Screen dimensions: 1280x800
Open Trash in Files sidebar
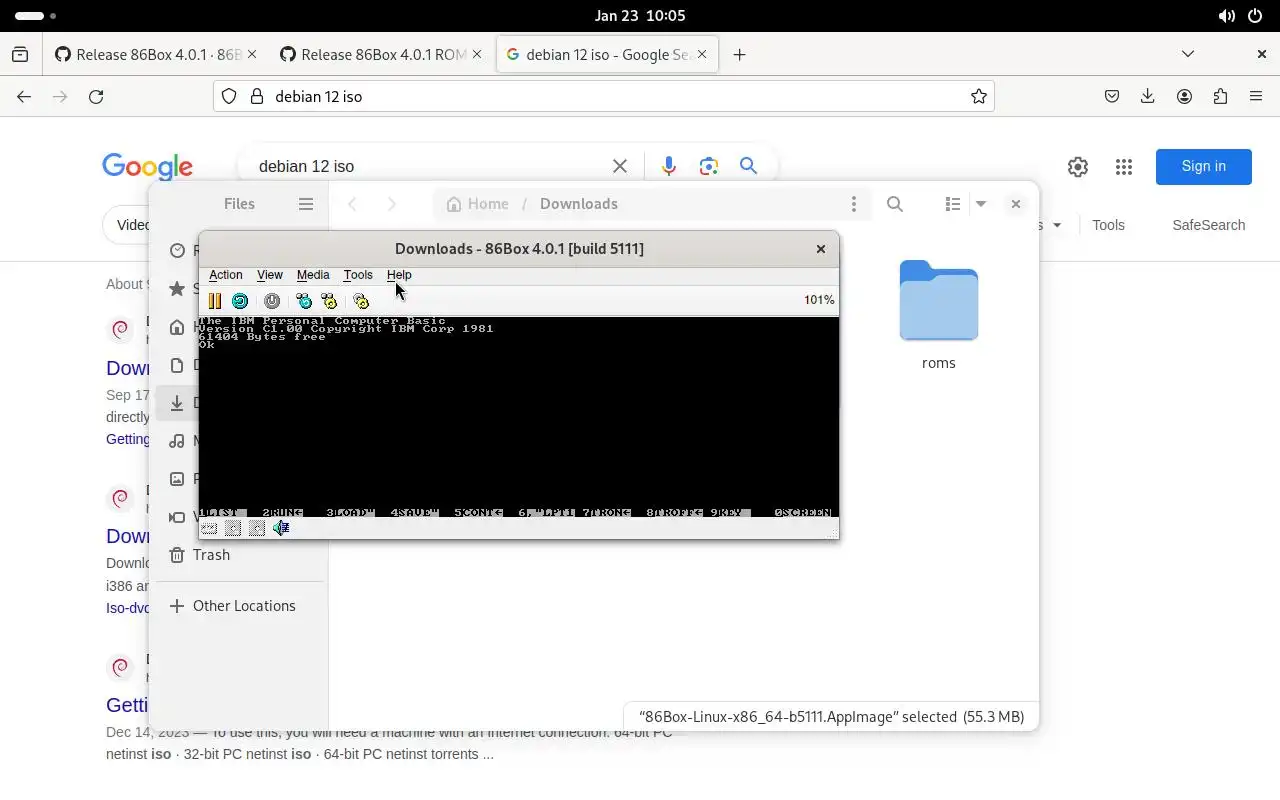click(x=240, y=555)
